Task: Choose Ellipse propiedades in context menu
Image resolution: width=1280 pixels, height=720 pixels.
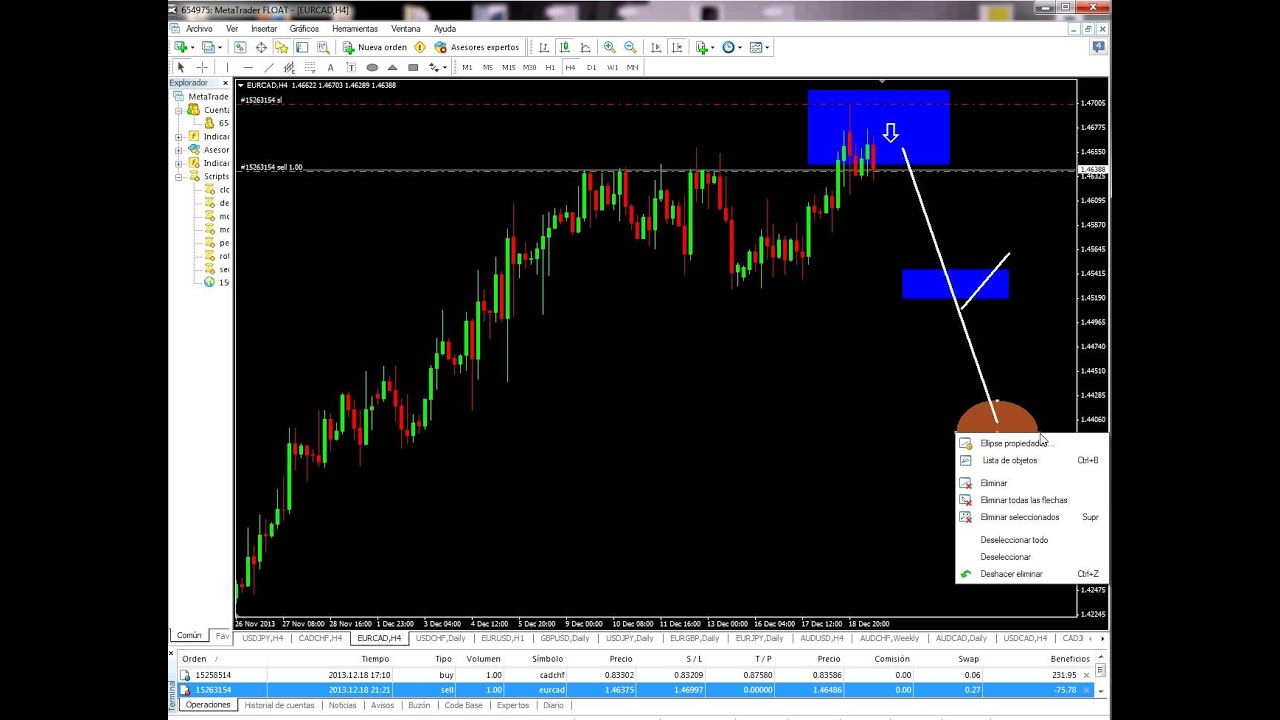Action: click(1031, 443)
